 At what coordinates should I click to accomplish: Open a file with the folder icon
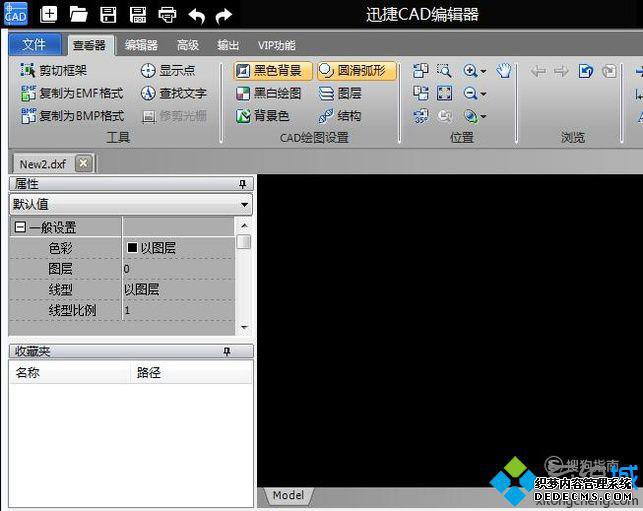click(x=78, y=15)
